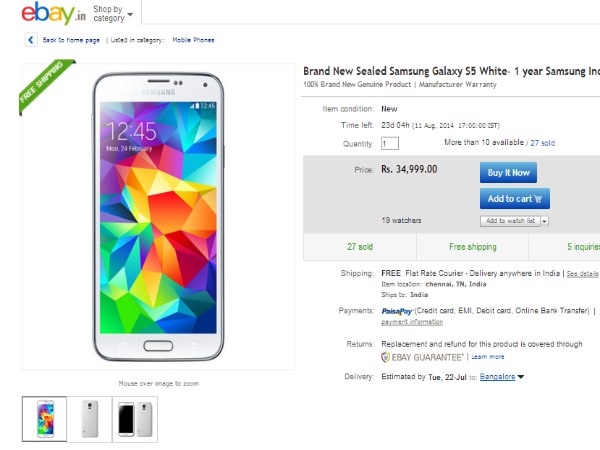Select the front view phone thumbnail
The width and height of the screenshot is (600, 450).
click(44, 418)
